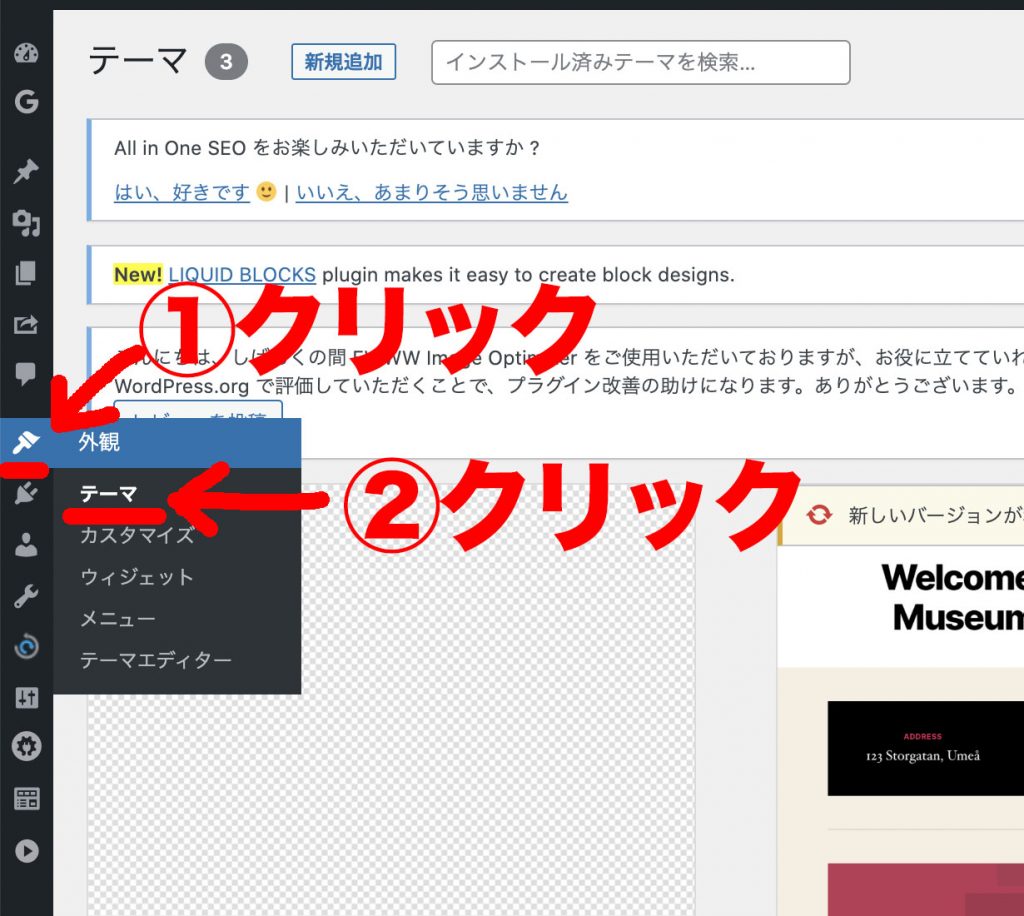Open the Plugins plug icon

tap(26, 492)
